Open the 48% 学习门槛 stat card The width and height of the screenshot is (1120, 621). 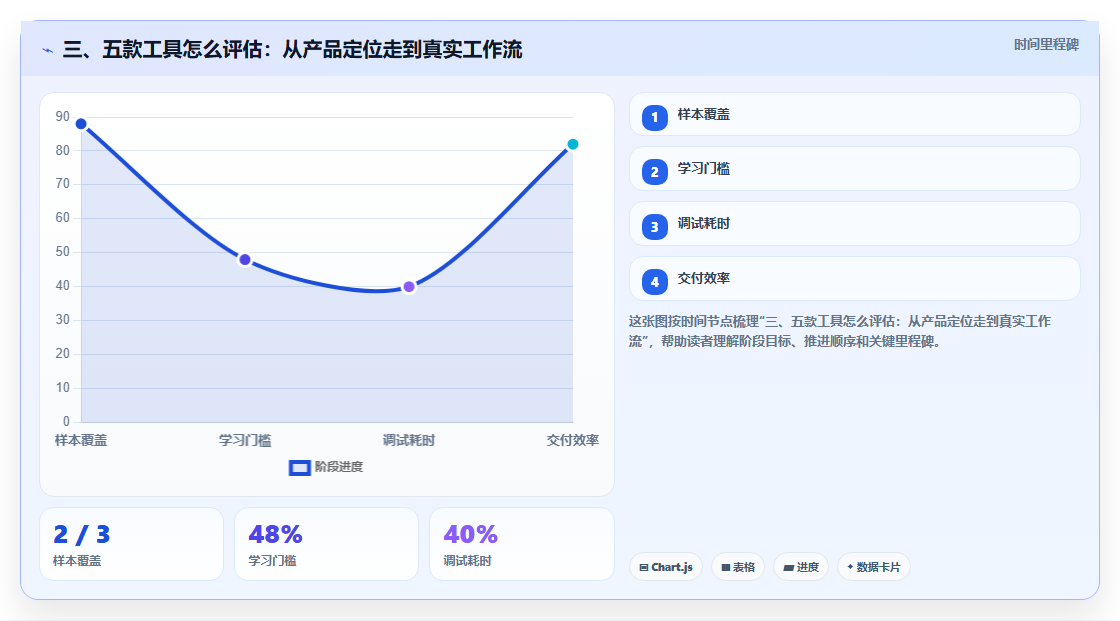tap(326, 544)
